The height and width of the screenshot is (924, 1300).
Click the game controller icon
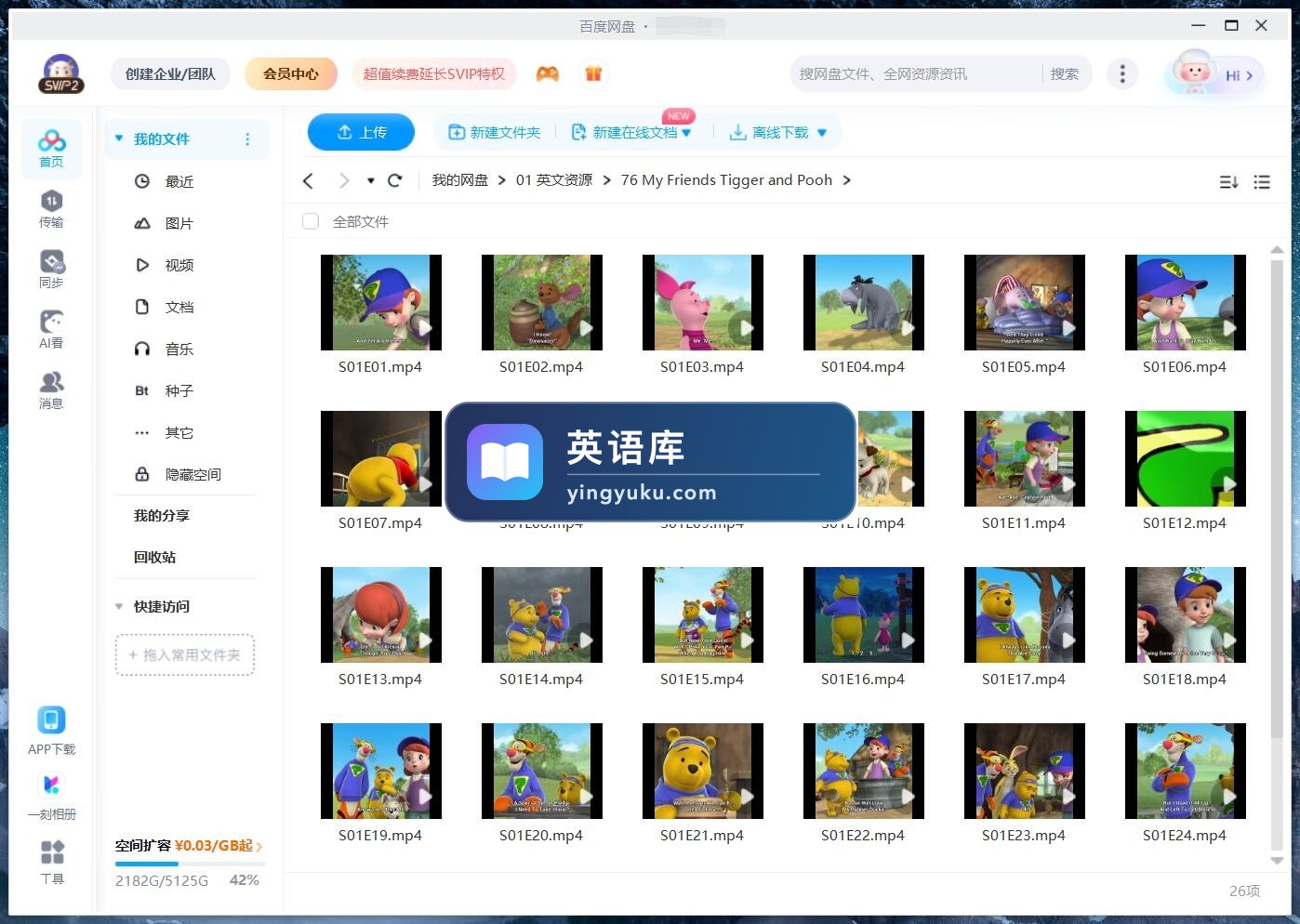[x=548, y=73]
